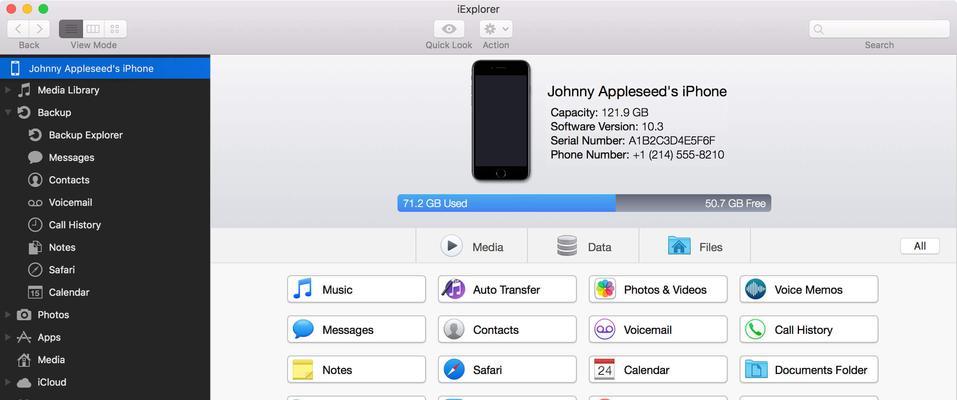Image resolution: width=957 pixels, height=400 pixels.
Task: Open Safari compass icon in sidebar
Action: click(35, 270)
